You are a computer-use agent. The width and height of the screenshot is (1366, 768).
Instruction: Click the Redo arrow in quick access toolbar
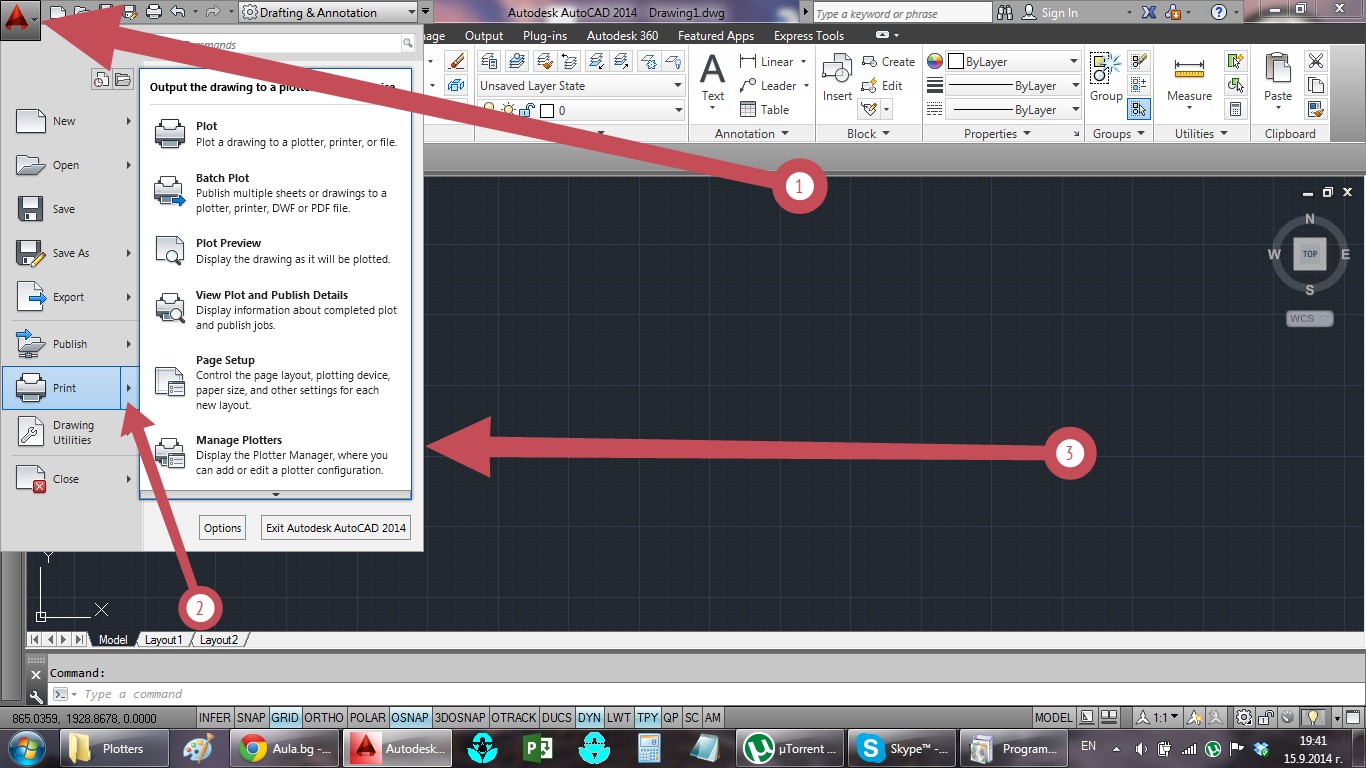(x=212, y=12)
